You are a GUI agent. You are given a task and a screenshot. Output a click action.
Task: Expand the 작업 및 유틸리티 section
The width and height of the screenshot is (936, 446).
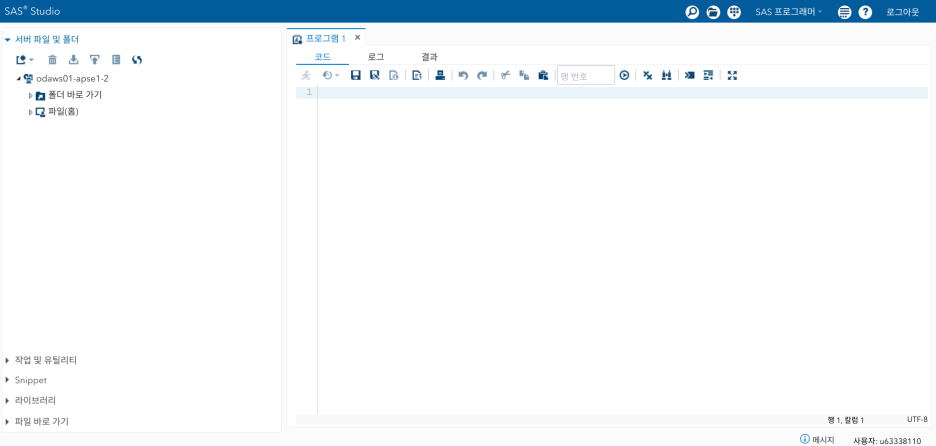[x=7, y=360]
